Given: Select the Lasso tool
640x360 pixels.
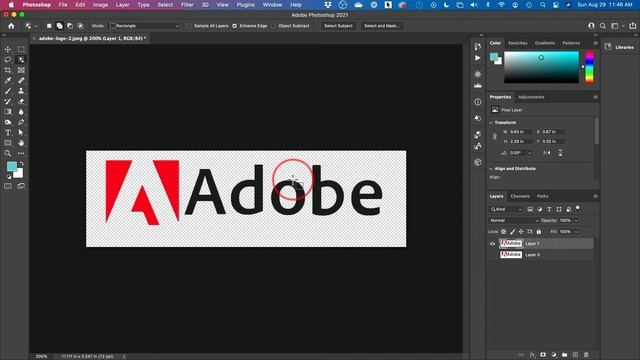Looking at the screenshot, I should tap(8, 60).
